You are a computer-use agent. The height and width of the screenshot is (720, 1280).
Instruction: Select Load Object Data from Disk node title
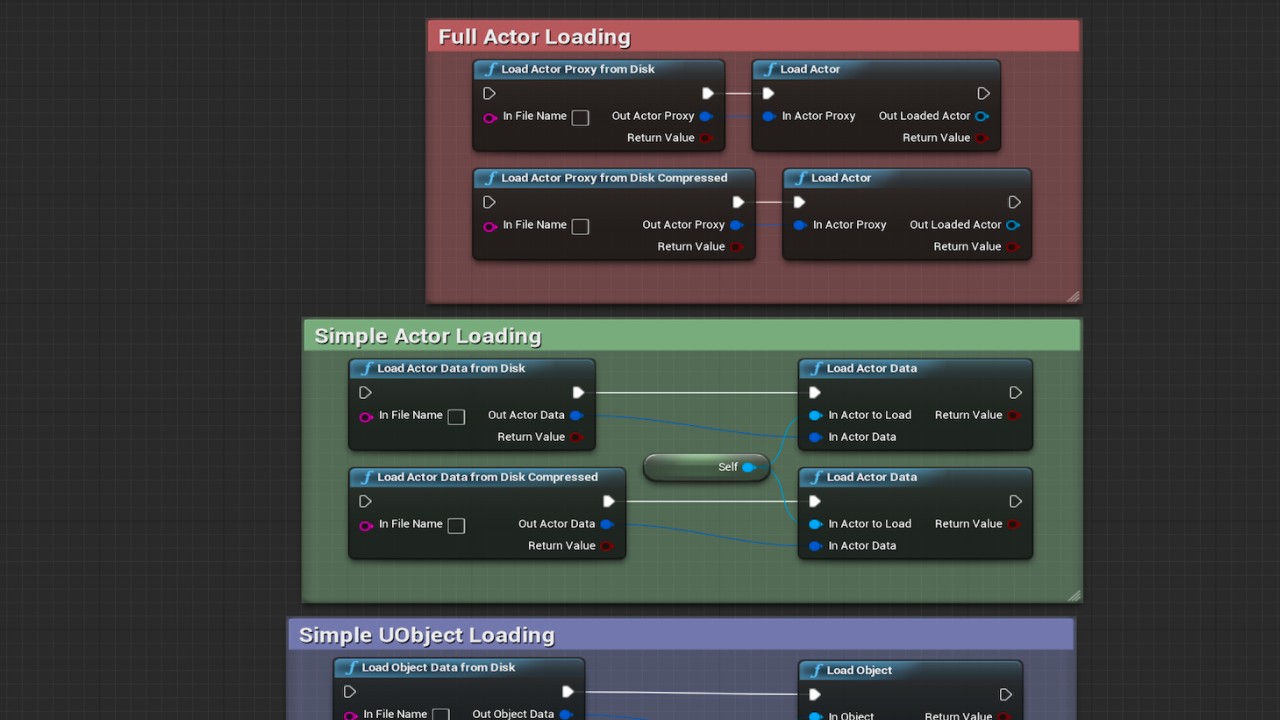pos(438,667)
